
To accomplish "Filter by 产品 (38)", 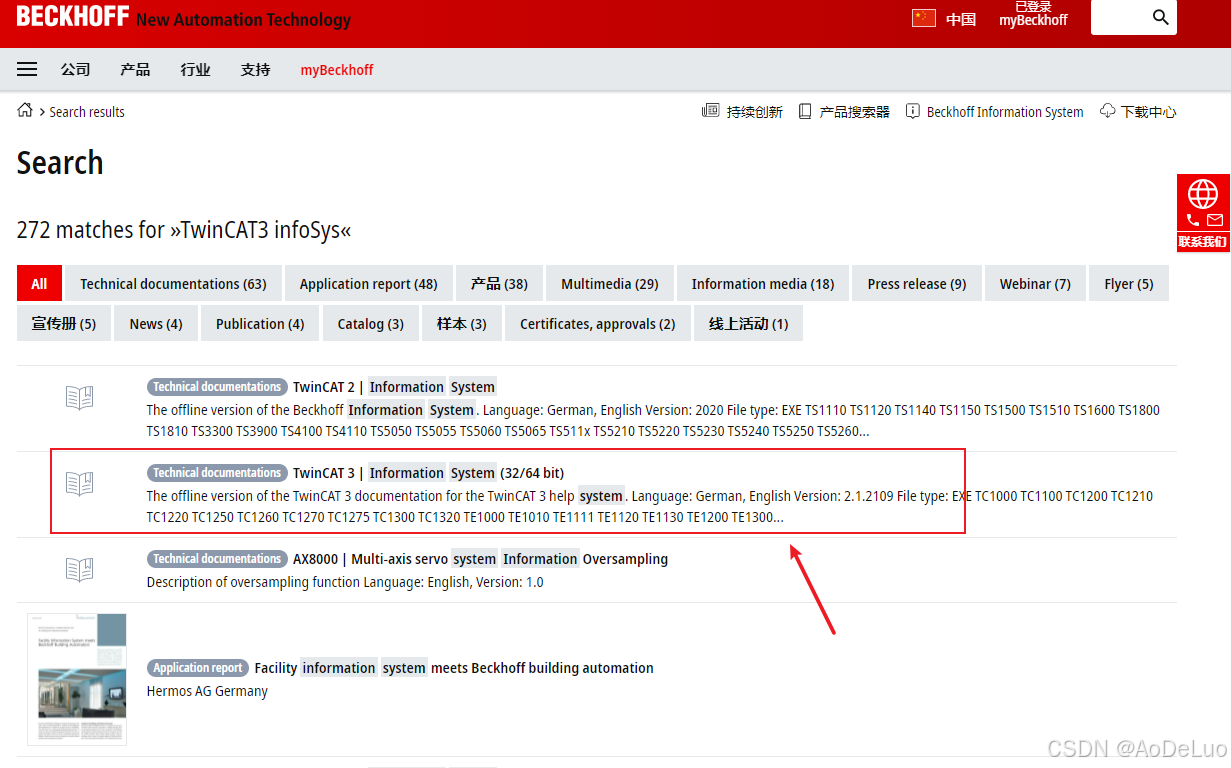I will point(499,284).
